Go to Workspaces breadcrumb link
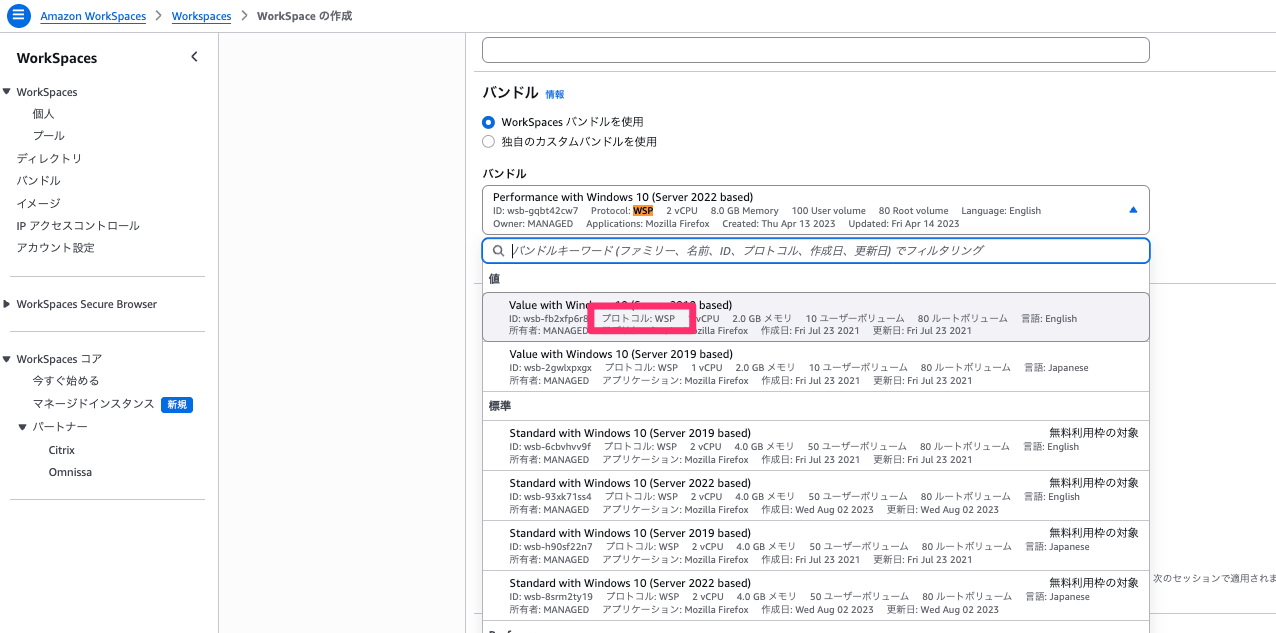1276x633 pixels. click(201, 17)
